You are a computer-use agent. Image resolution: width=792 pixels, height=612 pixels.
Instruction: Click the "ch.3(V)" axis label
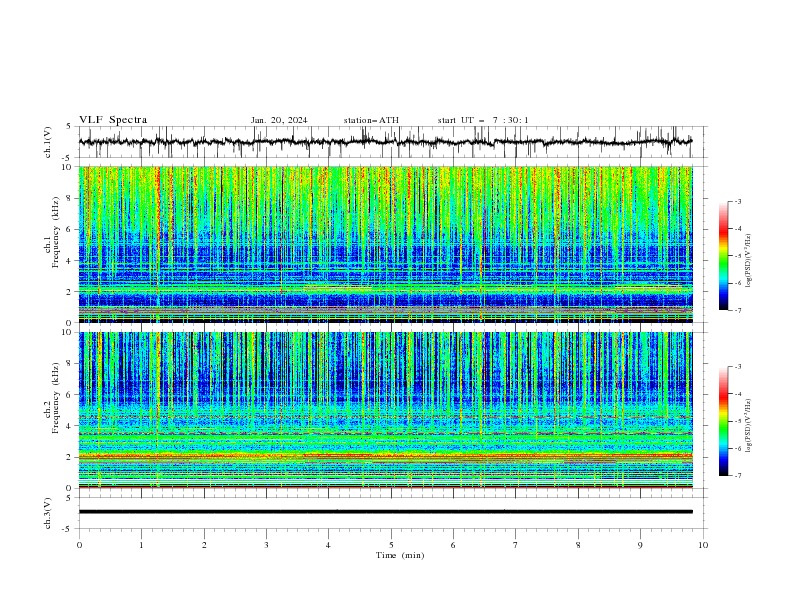(x=48, y=513)
